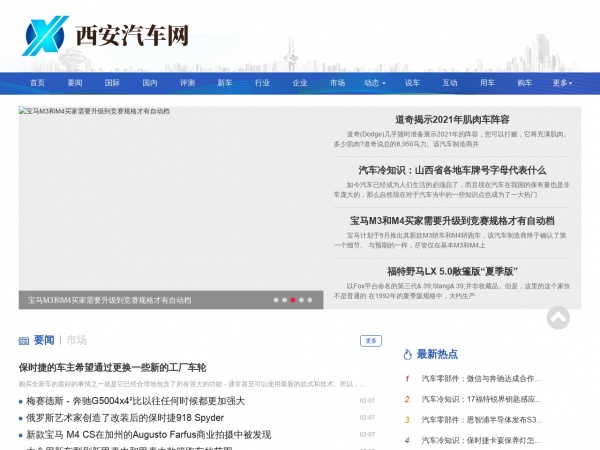Select 企业 in the navigation bar
The height and width of the screenshot is (450, 600).
(x=300, y=83)
